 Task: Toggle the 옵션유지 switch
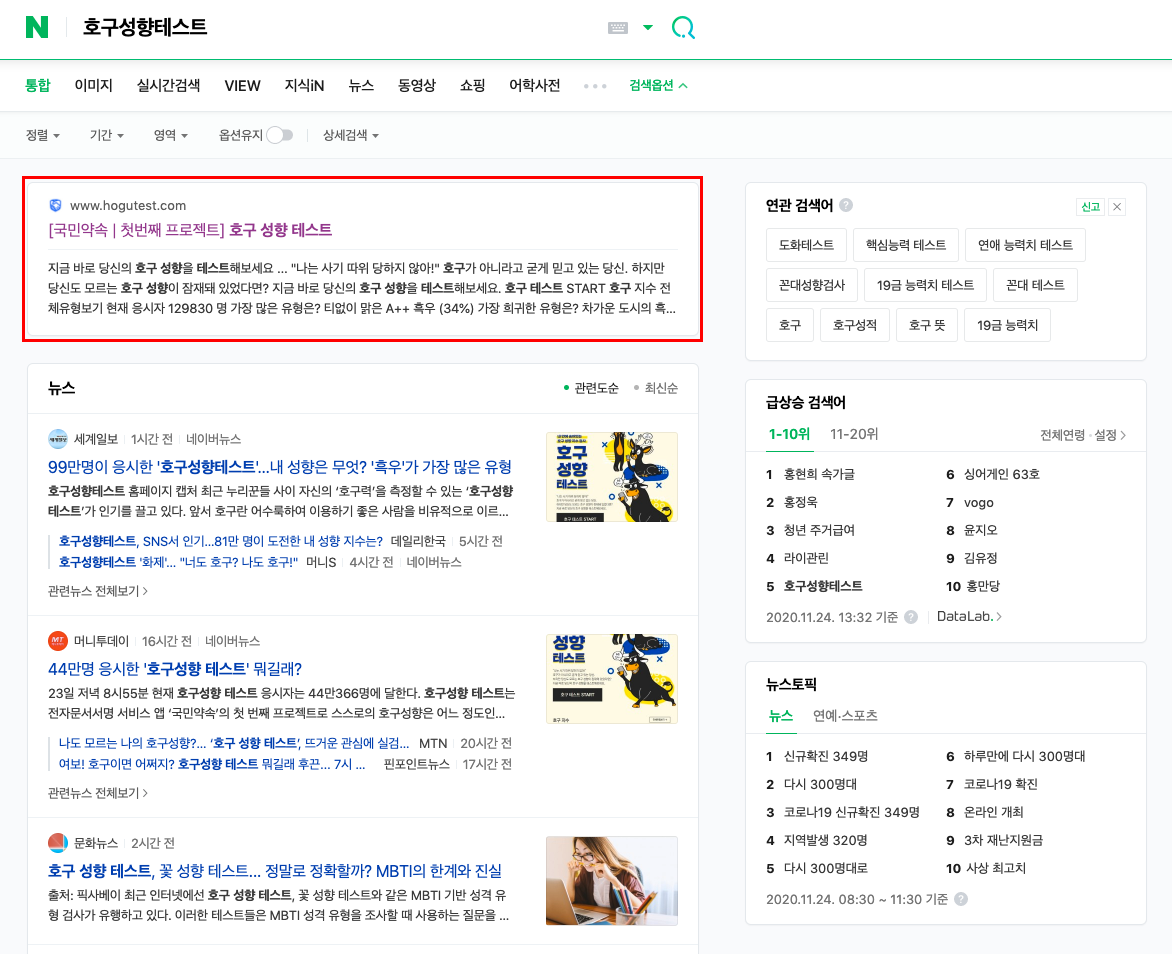click(x=280, y=135)
